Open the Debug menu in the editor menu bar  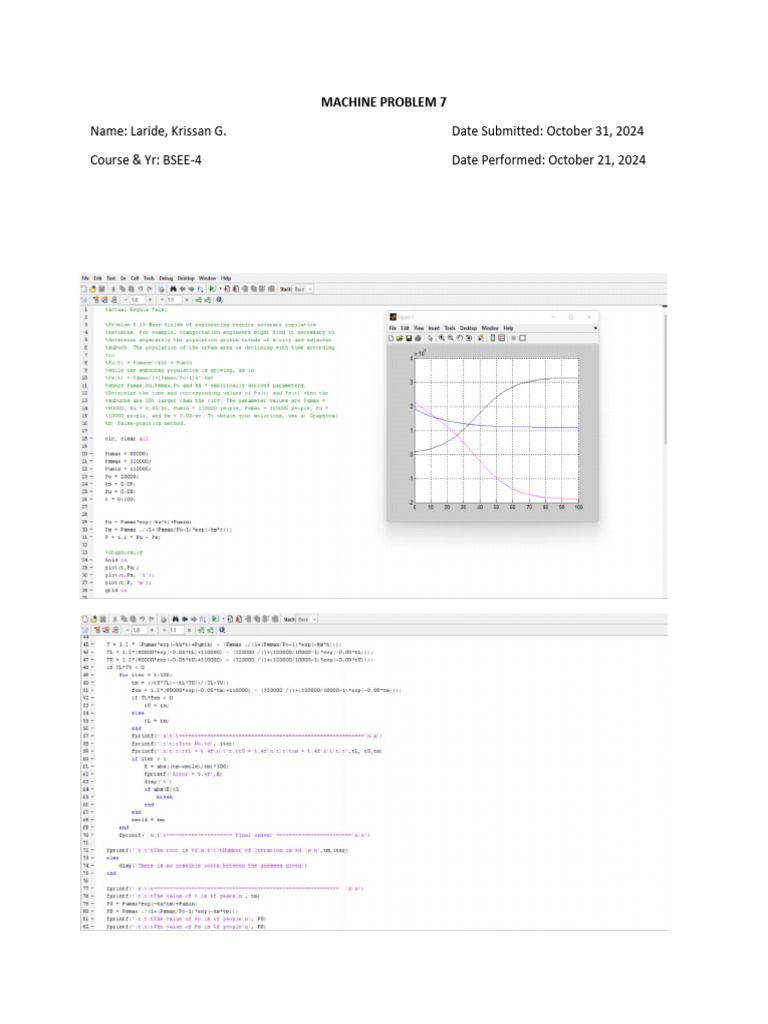pos(166,278)
